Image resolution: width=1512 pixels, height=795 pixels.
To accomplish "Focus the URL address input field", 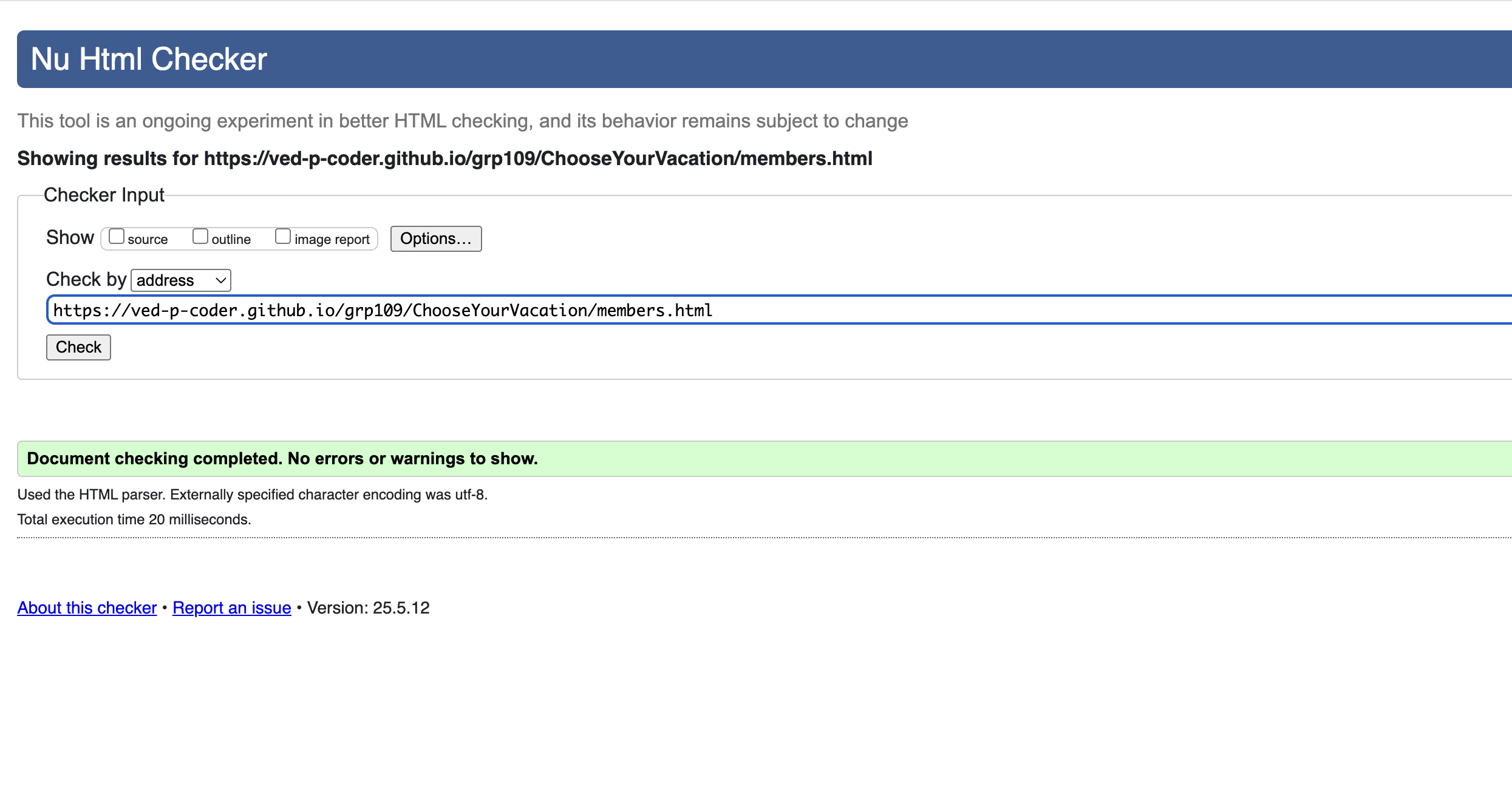I will [779, 310].
